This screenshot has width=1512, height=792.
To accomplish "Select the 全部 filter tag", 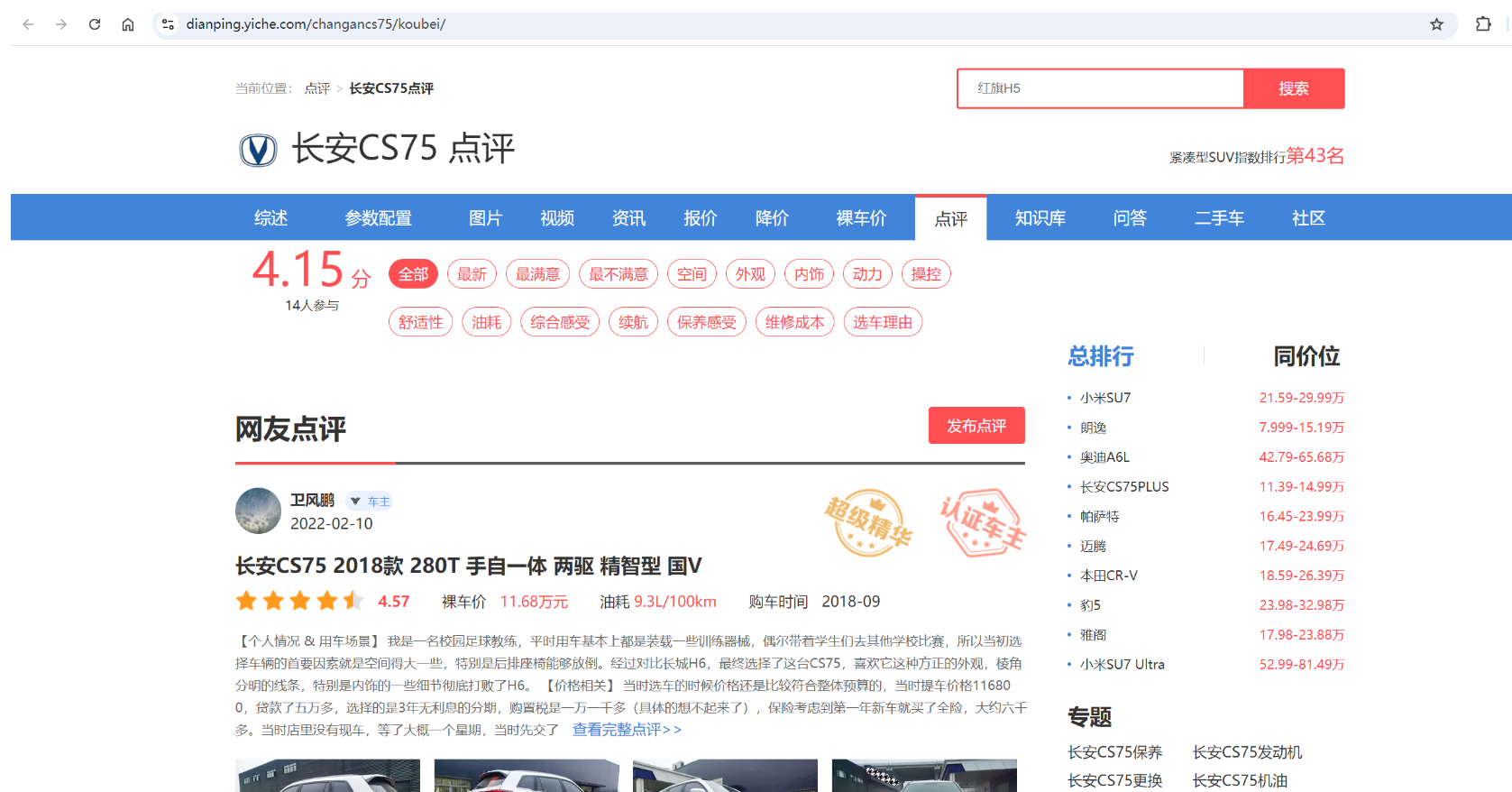I will (x=413, y=274).
